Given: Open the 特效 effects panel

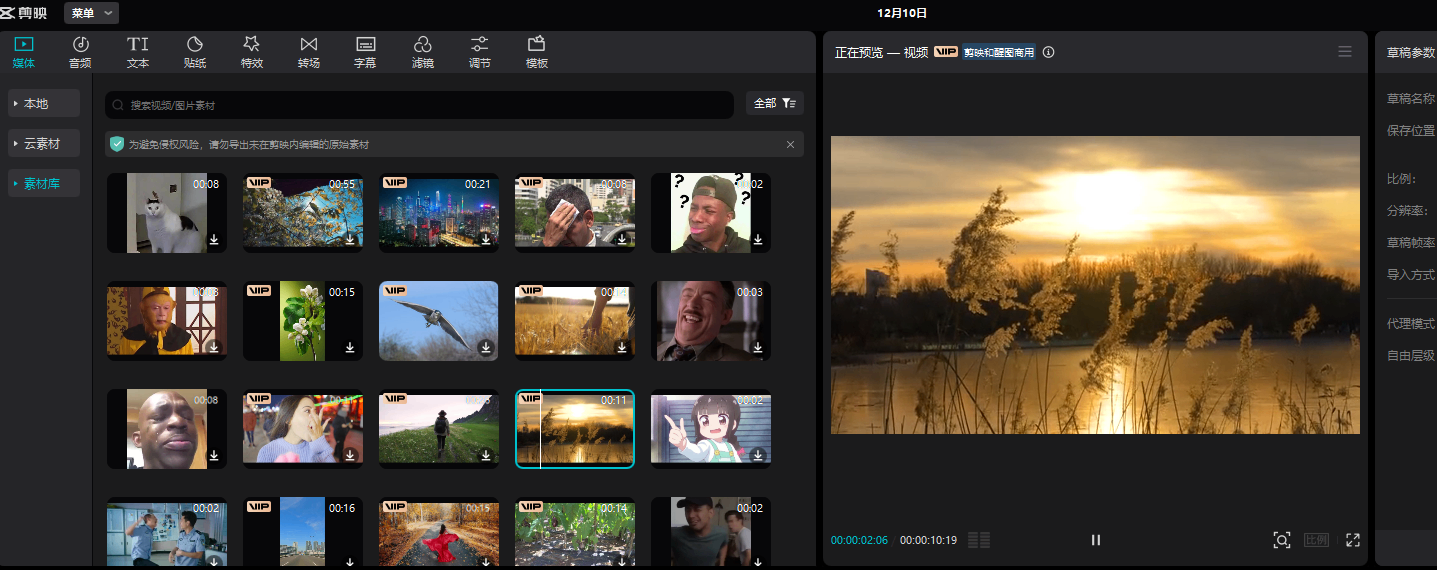Looking at the screenshot, I should coord(252,52).
